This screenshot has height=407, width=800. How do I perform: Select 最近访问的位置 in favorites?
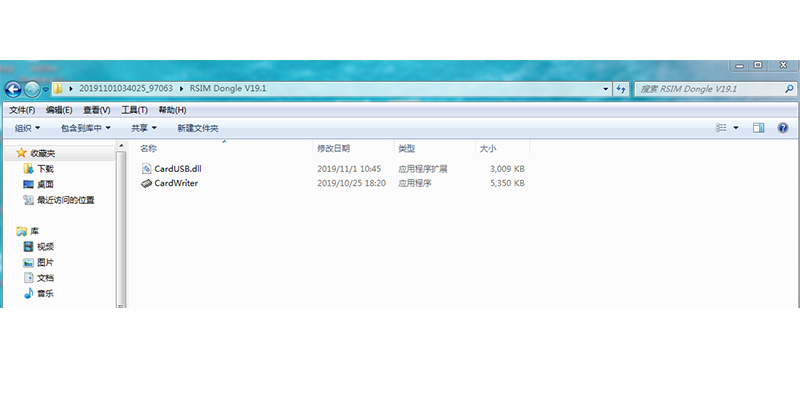click(66, 200)
